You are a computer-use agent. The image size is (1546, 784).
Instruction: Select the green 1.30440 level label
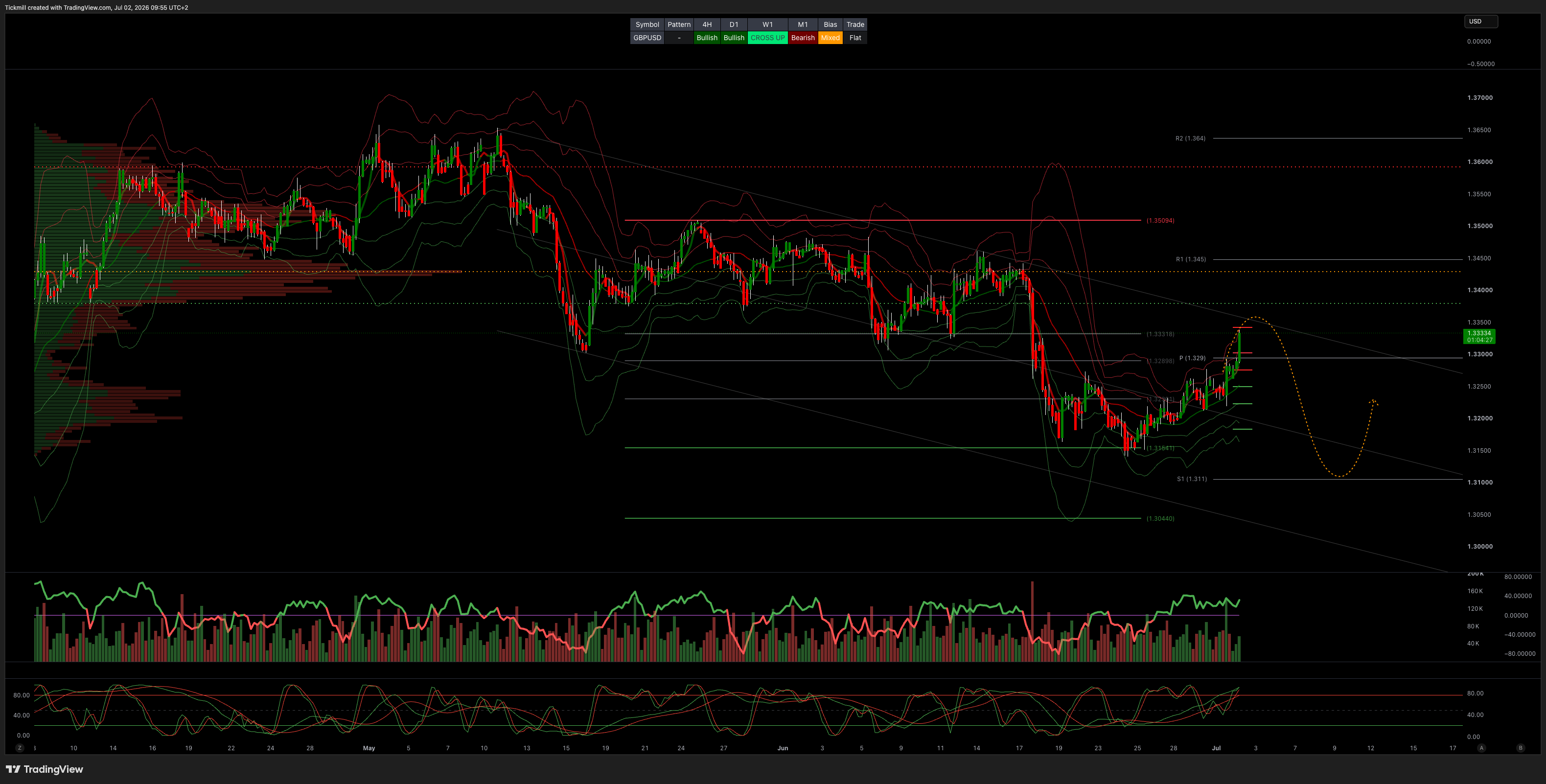click(x=1159, y=518)
